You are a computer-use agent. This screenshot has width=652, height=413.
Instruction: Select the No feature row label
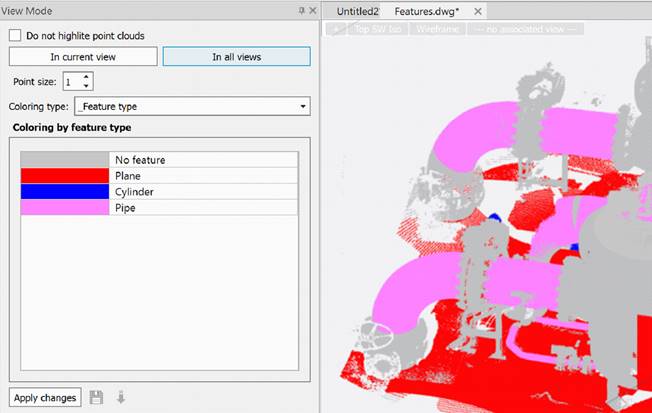[x=140, y=160]
